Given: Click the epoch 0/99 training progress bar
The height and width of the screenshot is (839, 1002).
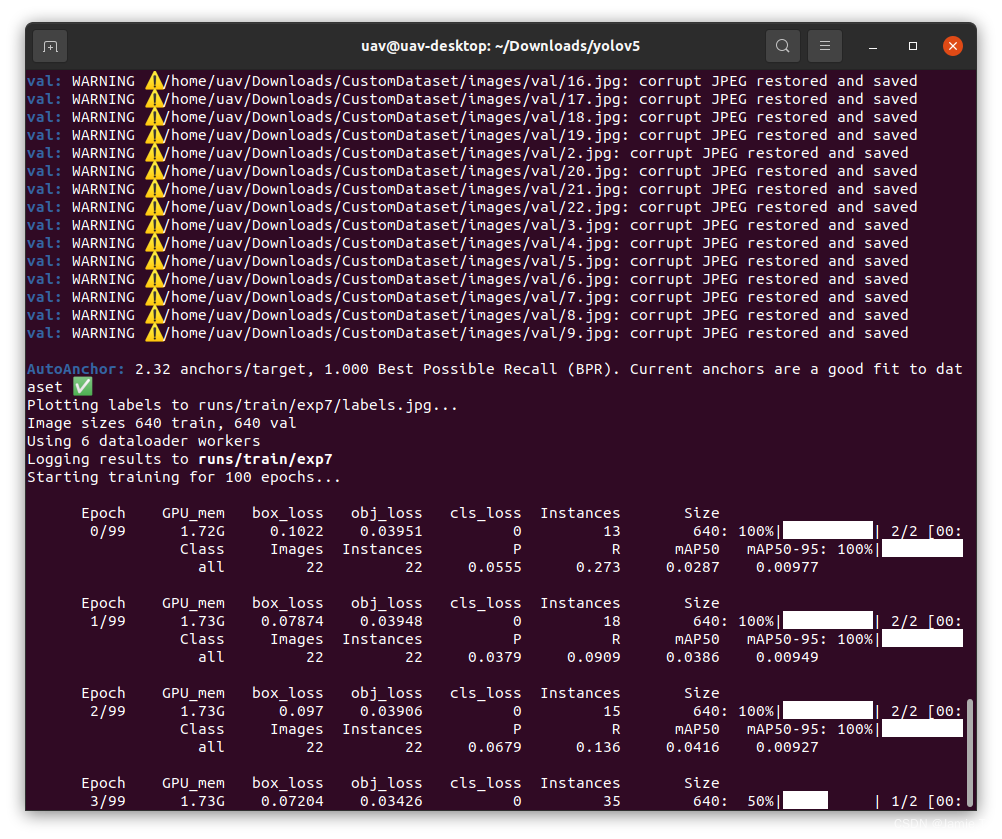Looking at the screenshot, I should pyautogui.click(x=828, y=530).
